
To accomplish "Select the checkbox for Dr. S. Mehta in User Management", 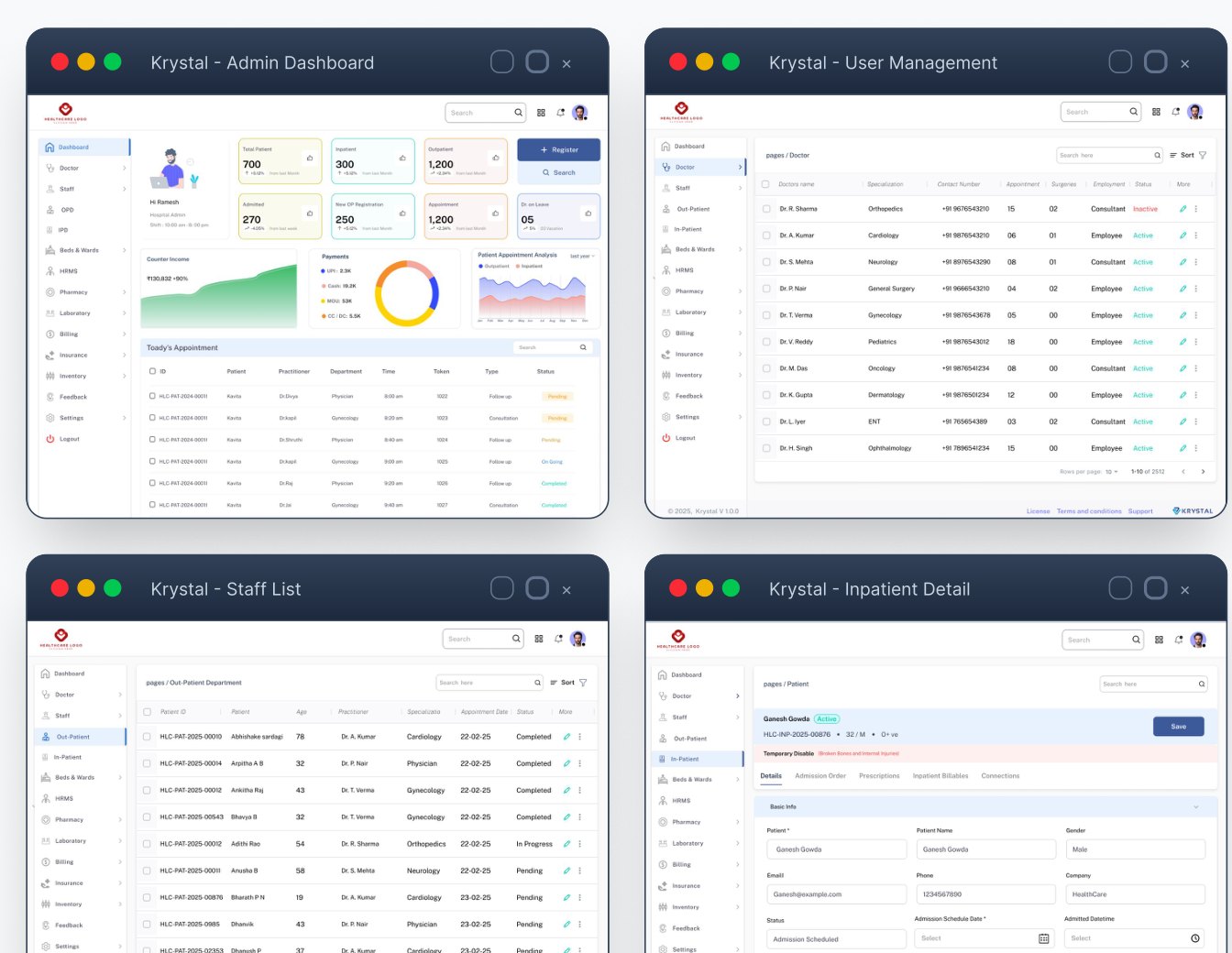I will coord(766,262).
